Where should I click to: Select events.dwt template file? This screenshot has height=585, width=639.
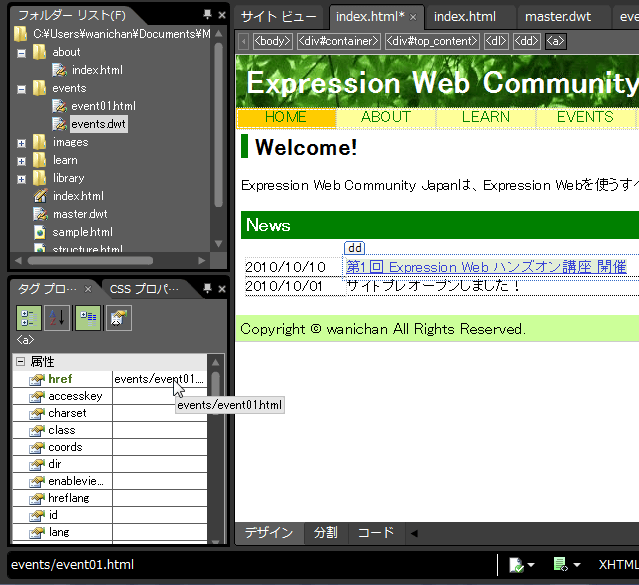pos(98,124)
